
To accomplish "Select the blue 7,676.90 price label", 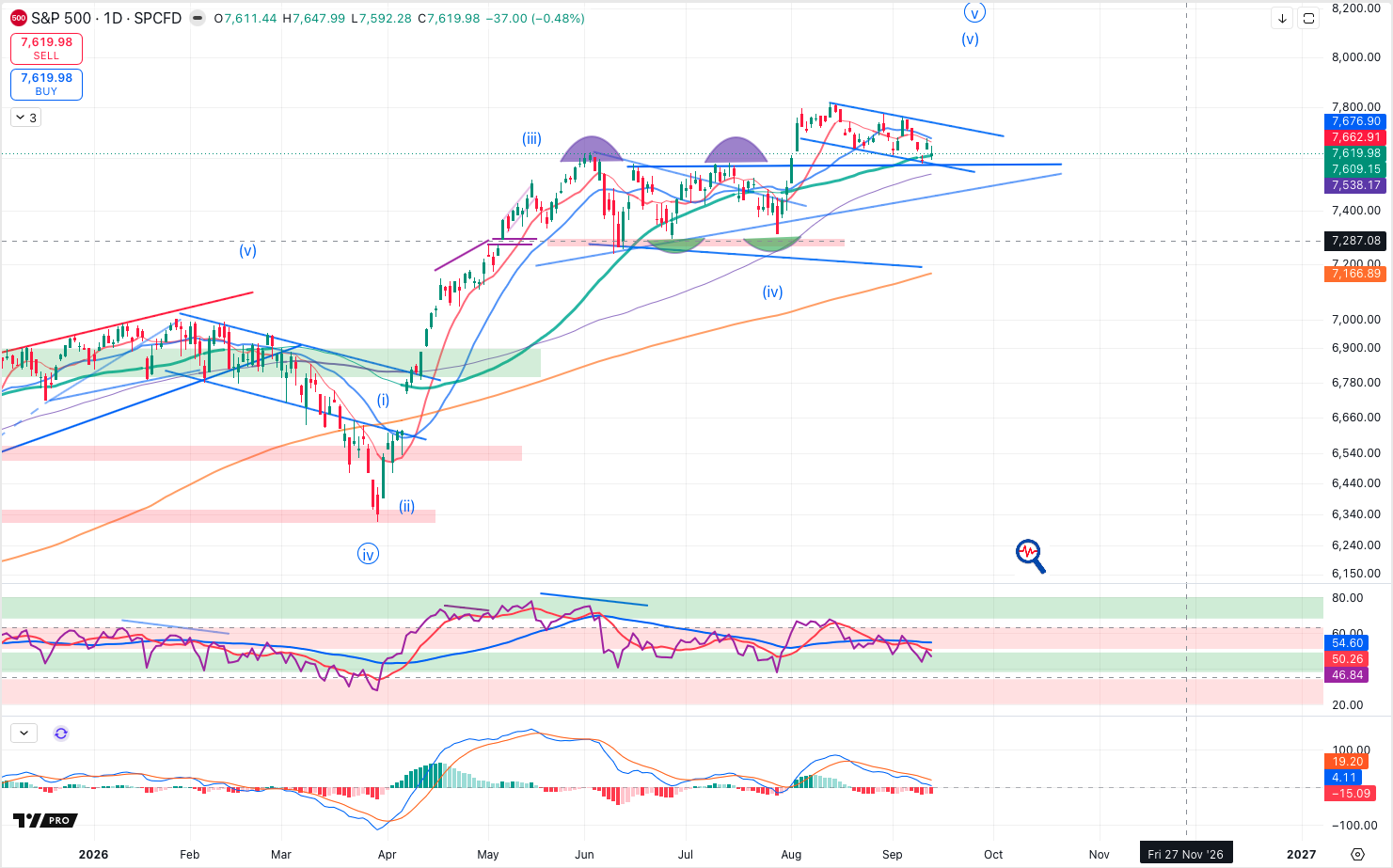I will coord(1355,121).
